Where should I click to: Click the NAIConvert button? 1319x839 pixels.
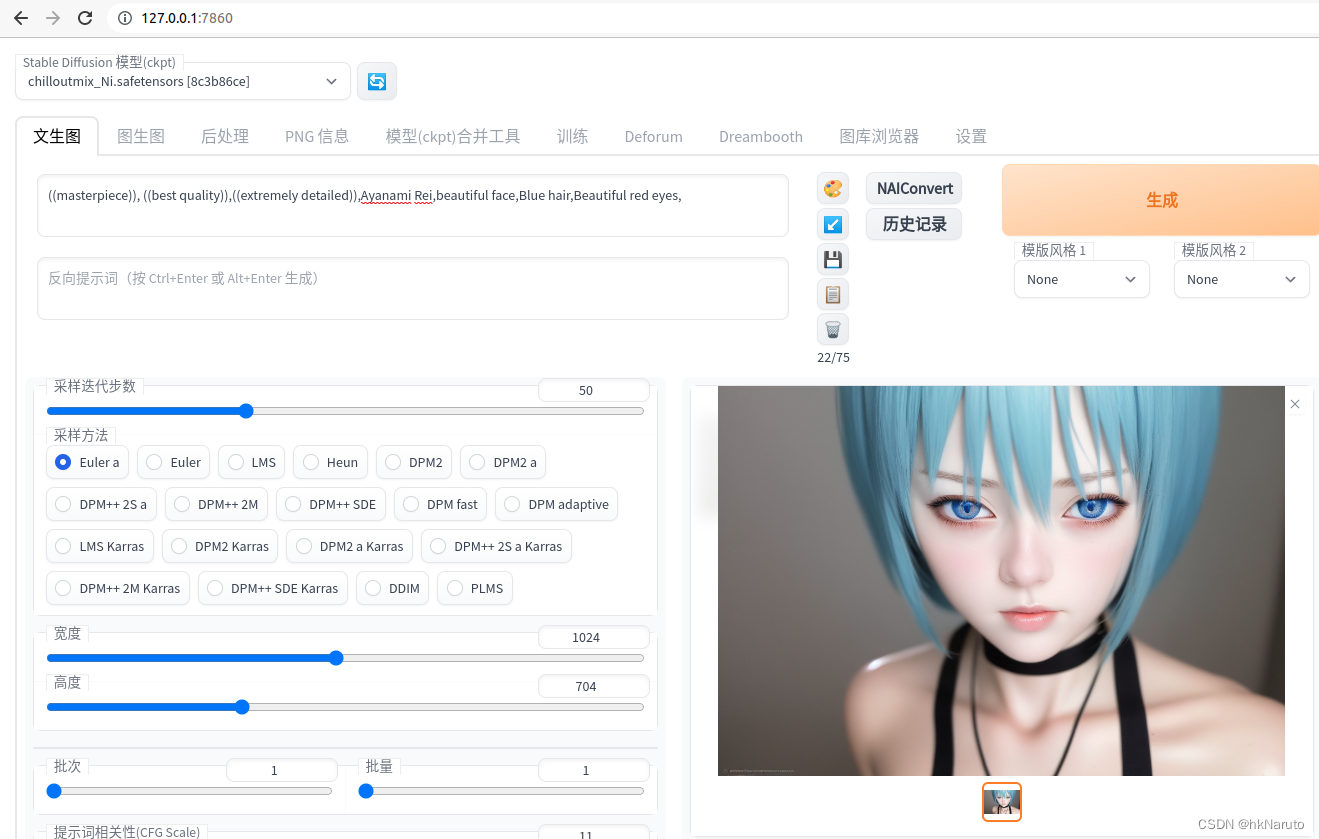click(914, 188)
